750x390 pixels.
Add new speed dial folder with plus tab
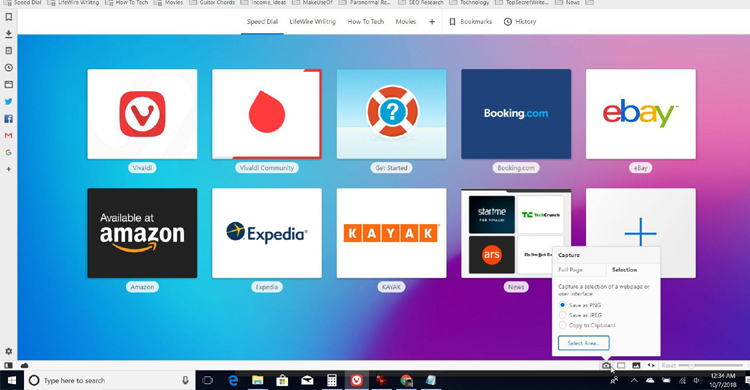click(432, 22)
